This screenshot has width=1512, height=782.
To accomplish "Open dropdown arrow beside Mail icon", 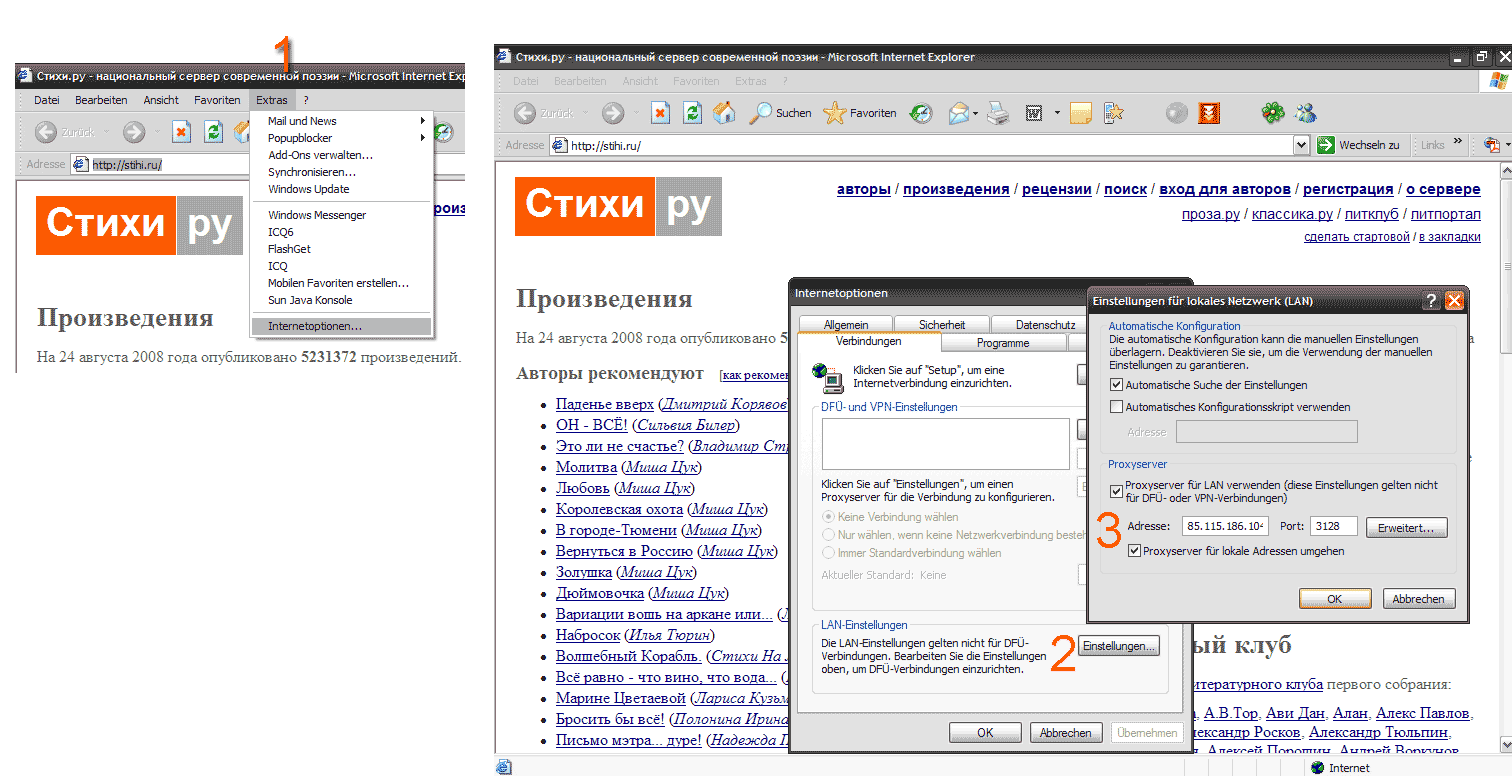I will click(x=977, y=113).
